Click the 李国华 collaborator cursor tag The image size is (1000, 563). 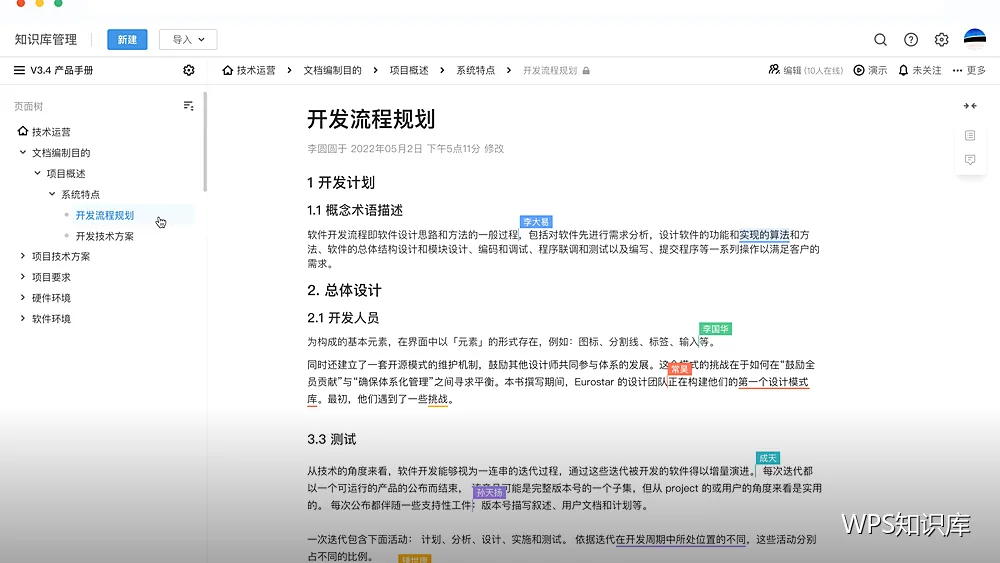pyautogui.click(x=716, y=329)
